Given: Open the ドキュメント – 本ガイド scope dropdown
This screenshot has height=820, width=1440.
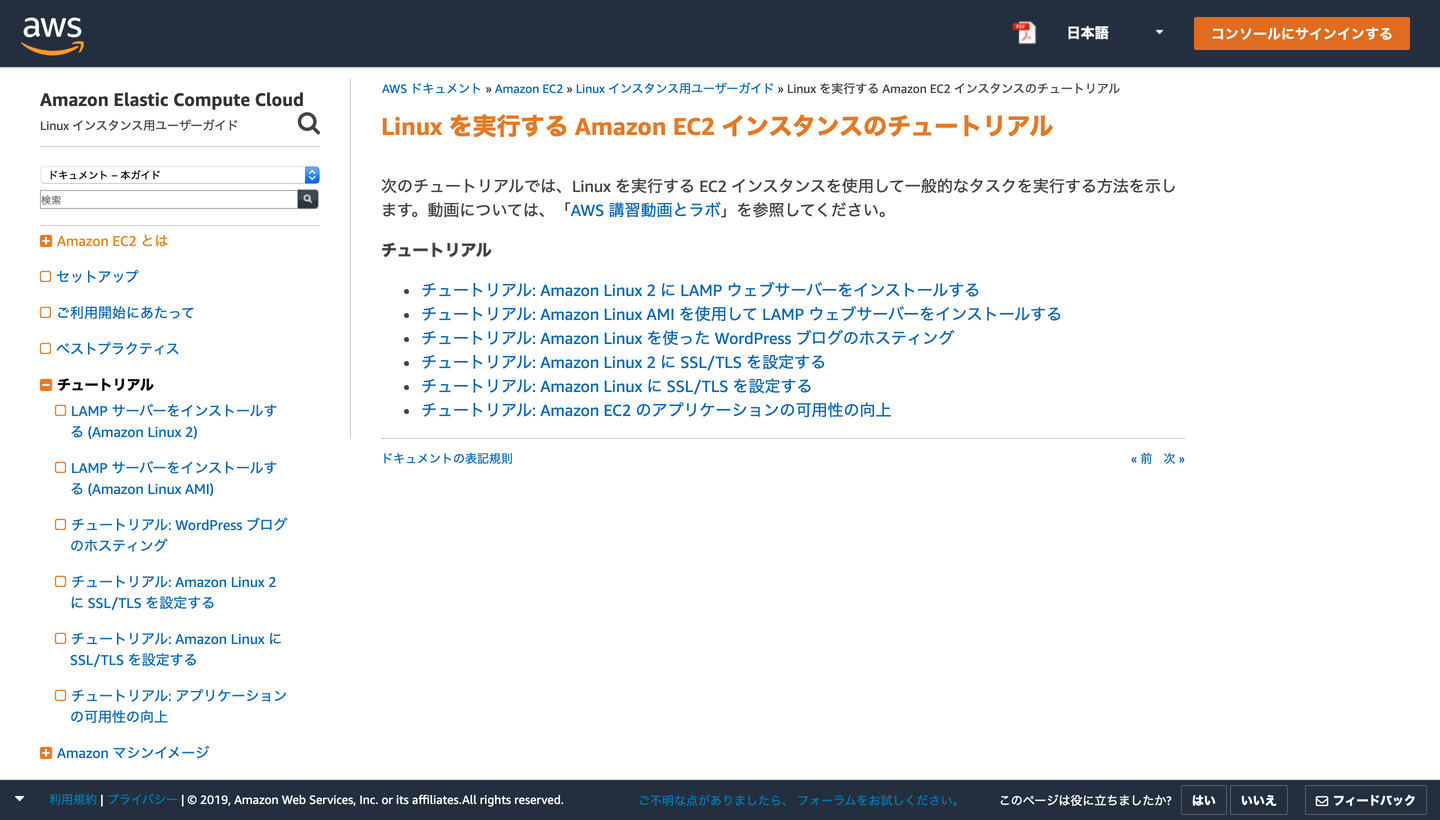Looking at the screenshot, I should tap(180, 175).
